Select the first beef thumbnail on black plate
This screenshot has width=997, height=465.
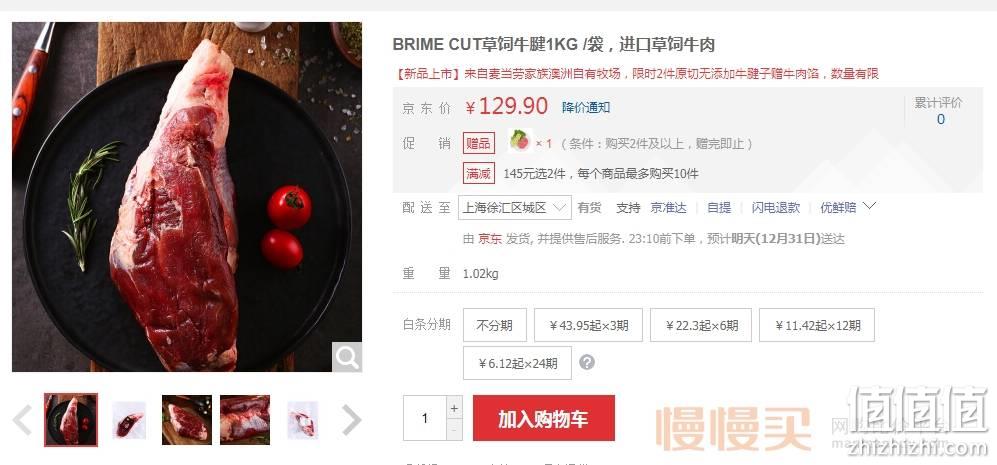pos(71,420)
